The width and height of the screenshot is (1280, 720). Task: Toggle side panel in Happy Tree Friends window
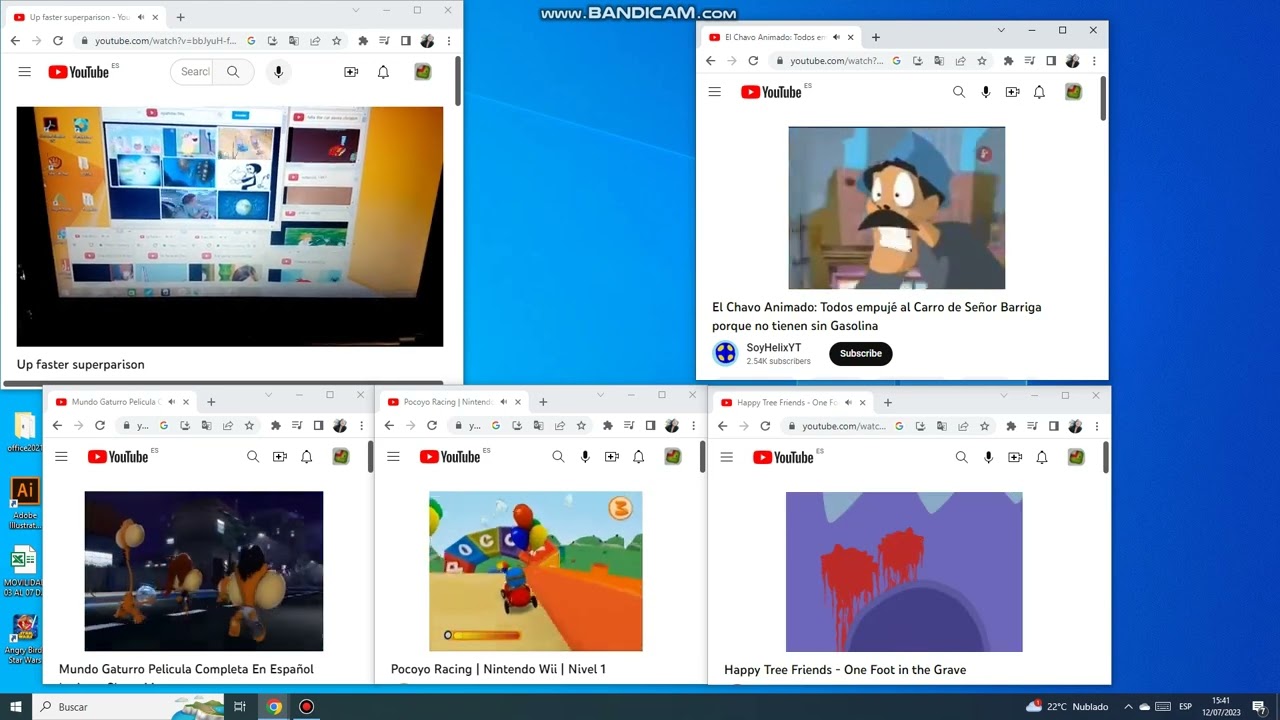1054,426
